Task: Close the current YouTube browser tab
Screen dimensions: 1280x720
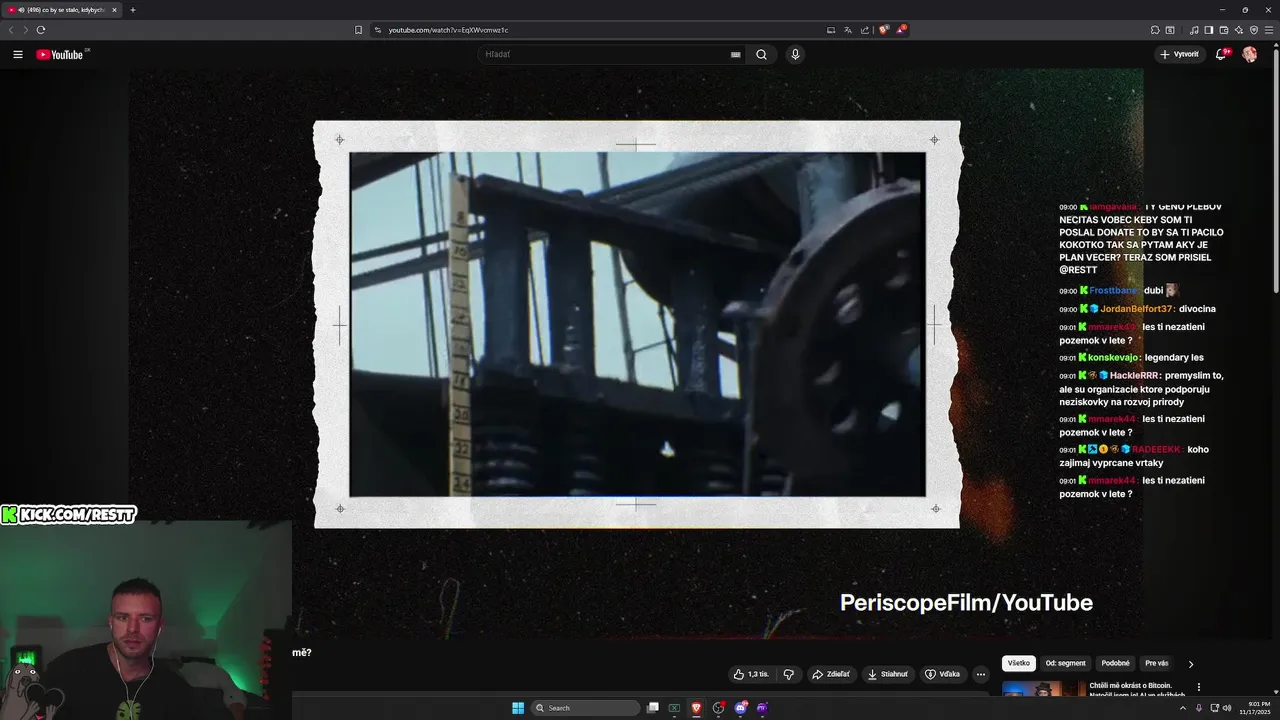Action: point(114,10)
